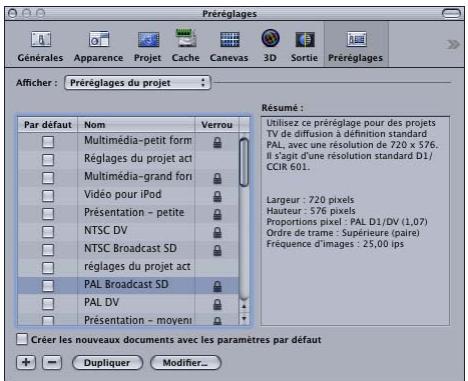Sort list by Par défaut column header
The image size is (468, 381).
pos(48,125)
